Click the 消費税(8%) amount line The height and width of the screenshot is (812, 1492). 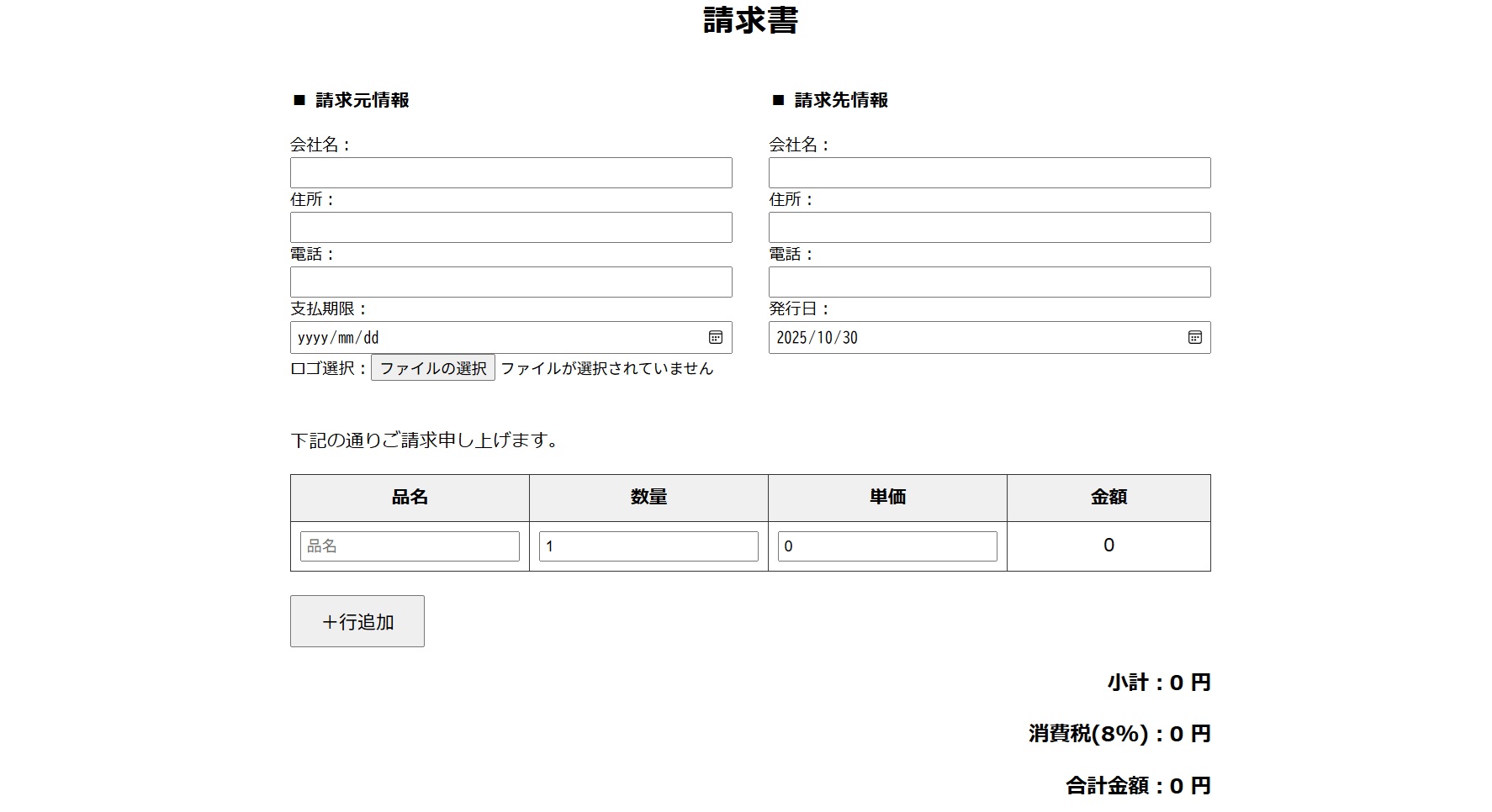[x=1119, y=734]
